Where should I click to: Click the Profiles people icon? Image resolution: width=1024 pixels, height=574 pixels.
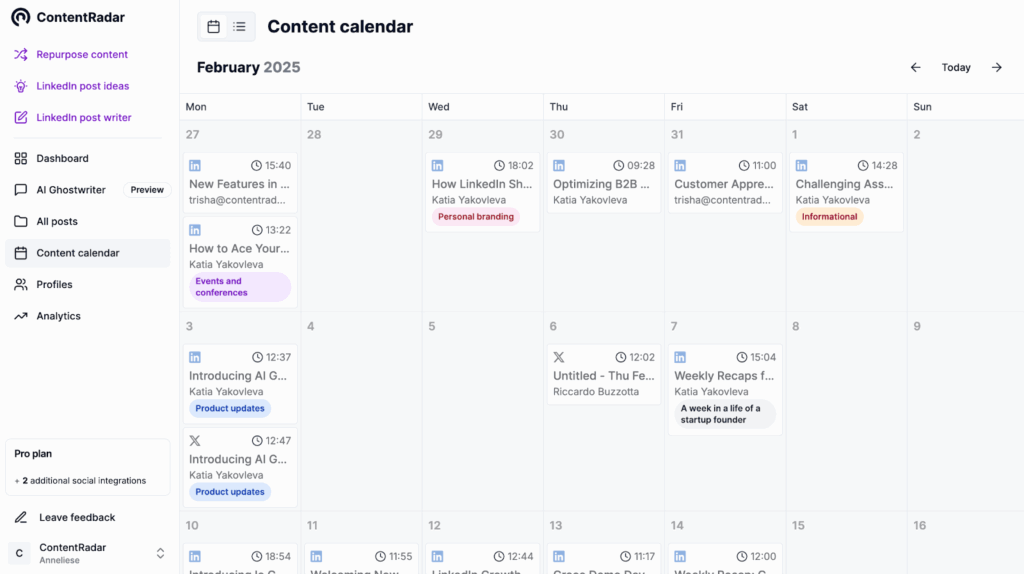[20, 284]
